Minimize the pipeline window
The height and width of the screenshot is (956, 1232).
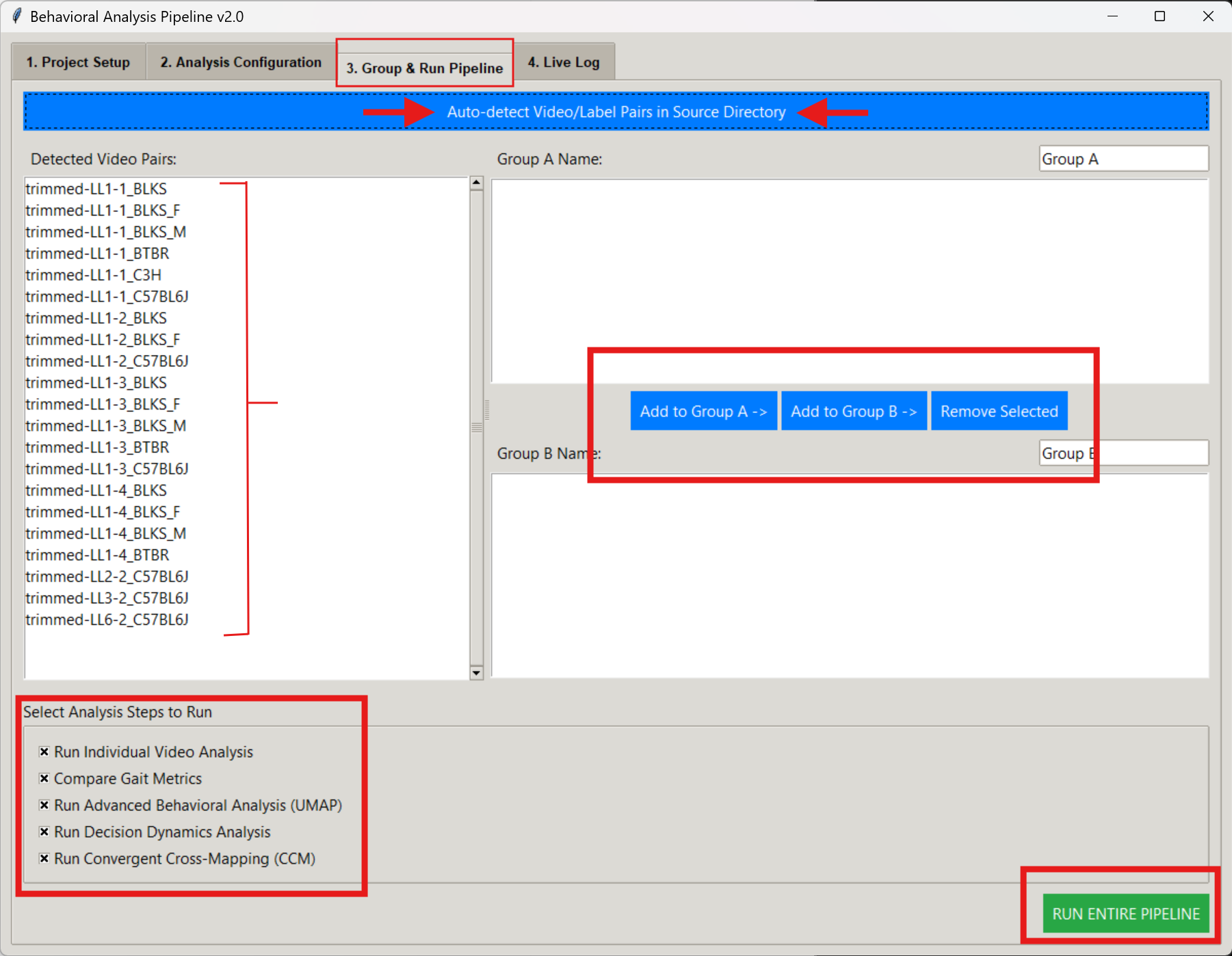(1112, 16)
